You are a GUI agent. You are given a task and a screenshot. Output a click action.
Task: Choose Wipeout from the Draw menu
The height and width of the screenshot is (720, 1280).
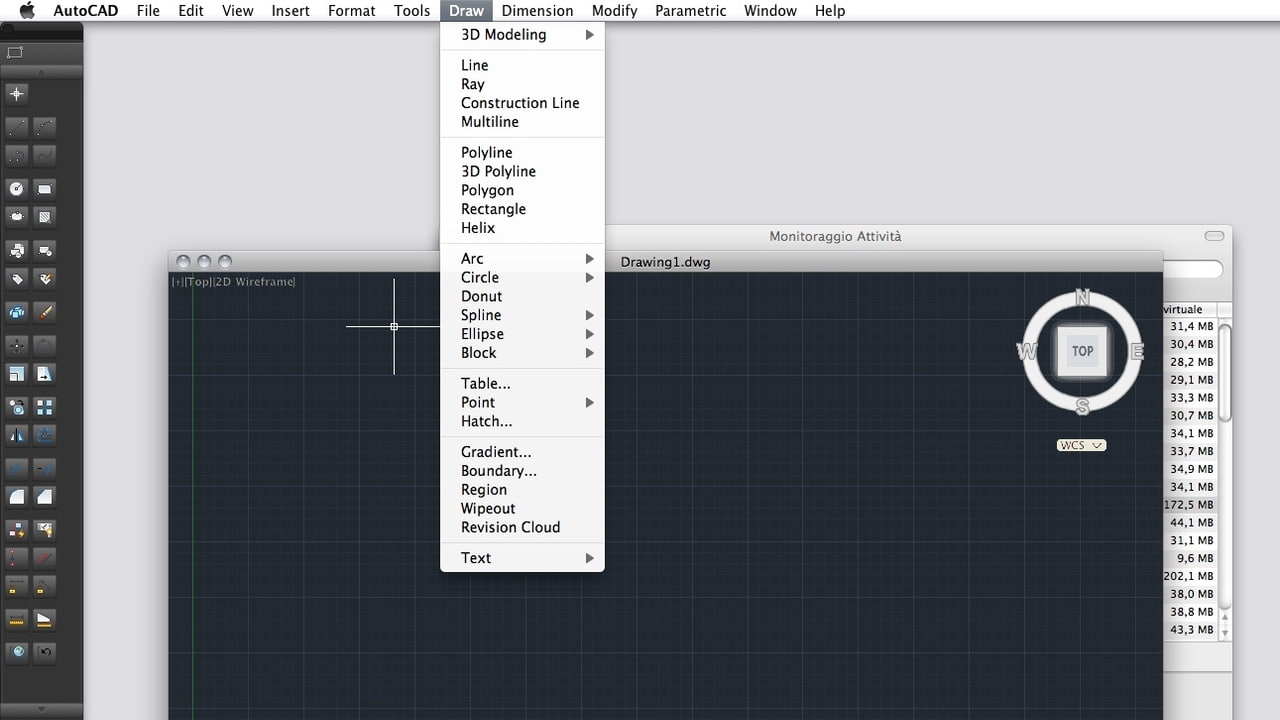[x=522, y=508]
